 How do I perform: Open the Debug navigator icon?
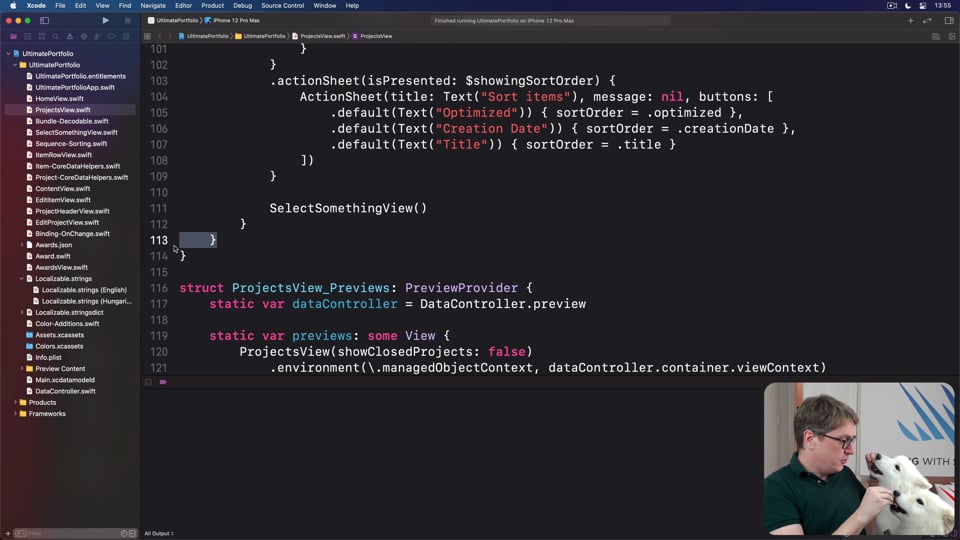(98, 36)
